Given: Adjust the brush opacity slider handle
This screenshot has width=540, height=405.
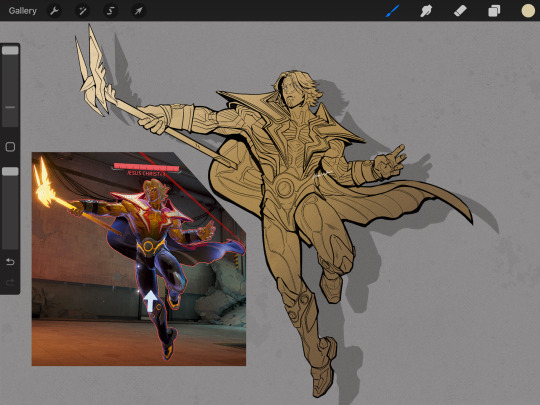Looking at the screenshot, I should click(x=10, y=172).
